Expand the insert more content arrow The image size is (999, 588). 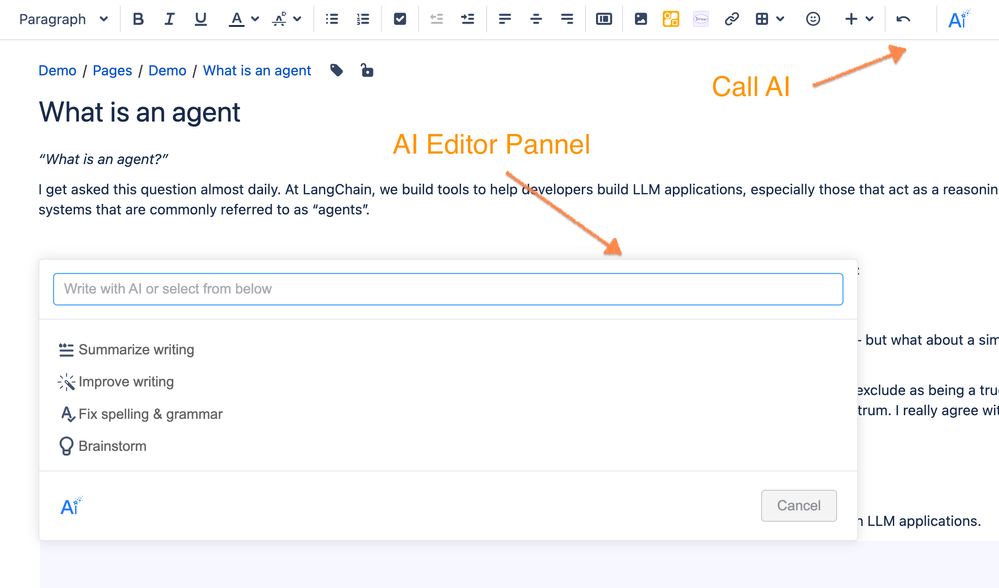click(870, 19)
